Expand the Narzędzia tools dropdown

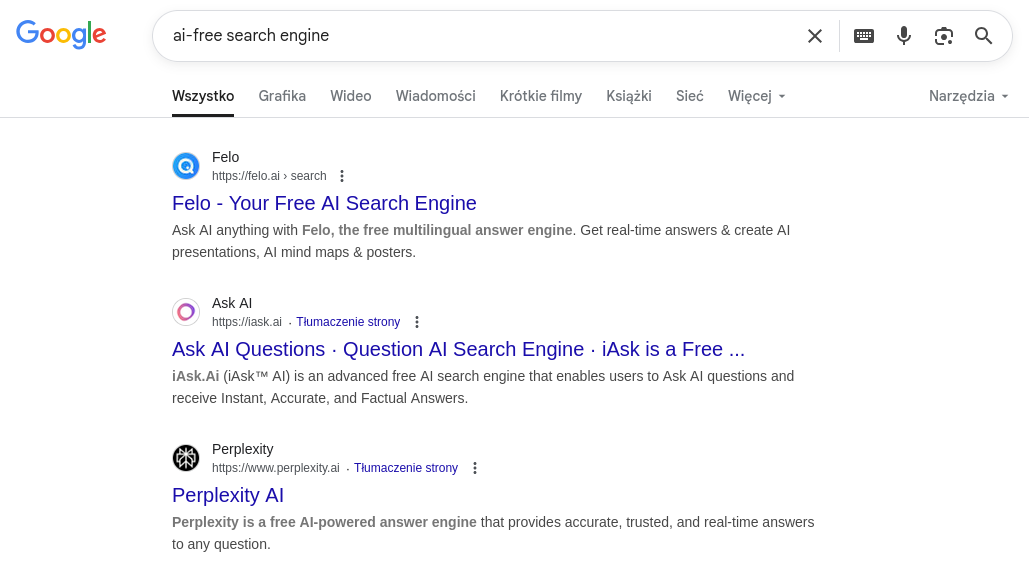pos(969,96)
